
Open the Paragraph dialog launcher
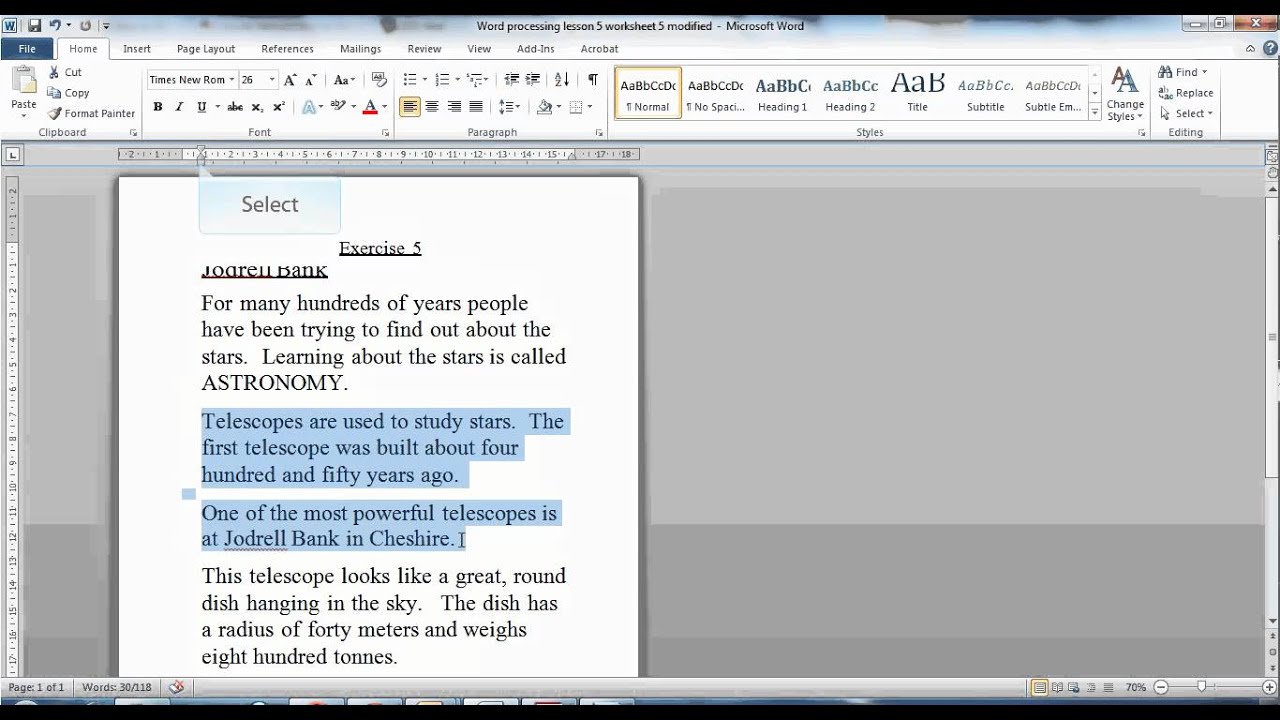pos(599,132)
